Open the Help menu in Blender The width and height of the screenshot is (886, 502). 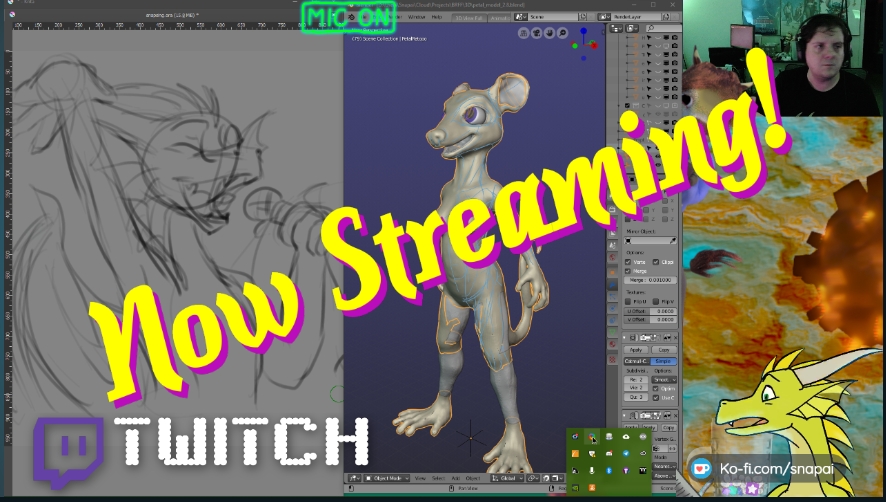437,17
